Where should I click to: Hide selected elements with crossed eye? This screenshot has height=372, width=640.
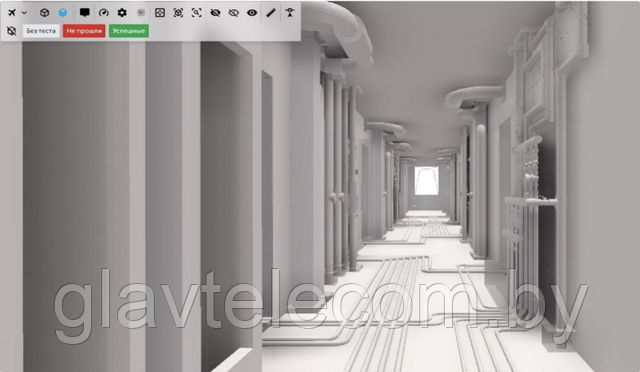coord(215,13)
